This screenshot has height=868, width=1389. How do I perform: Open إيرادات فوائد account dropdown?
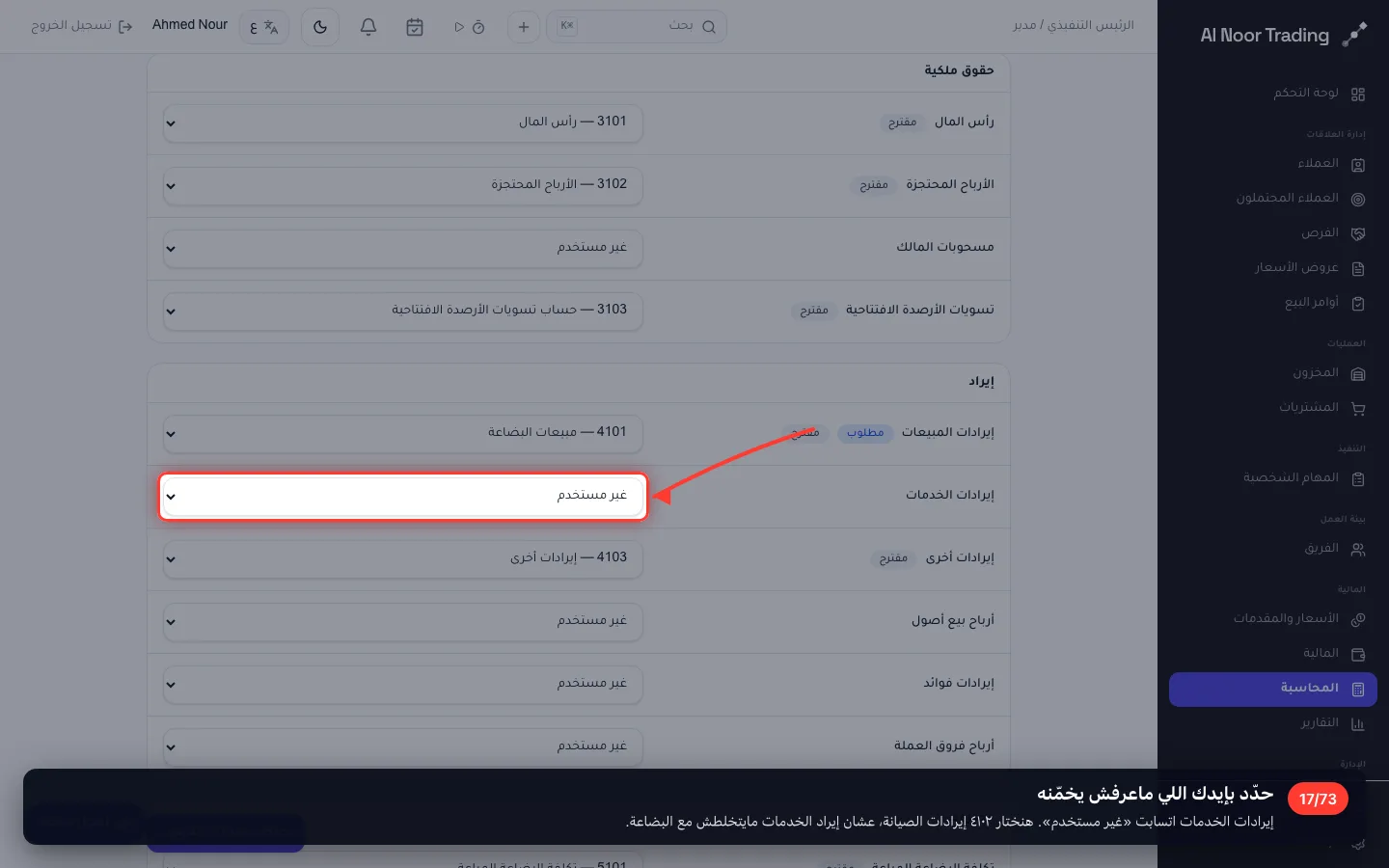click(402, 684)
